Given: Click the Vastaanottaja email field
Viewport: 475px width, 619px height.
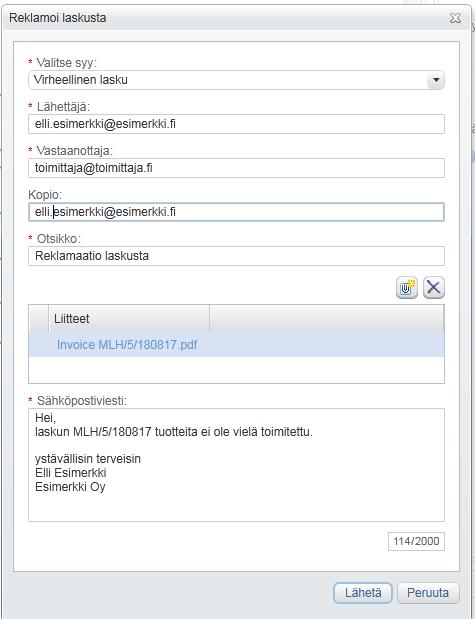Looking at the screenshot, I should click(236, 168).
